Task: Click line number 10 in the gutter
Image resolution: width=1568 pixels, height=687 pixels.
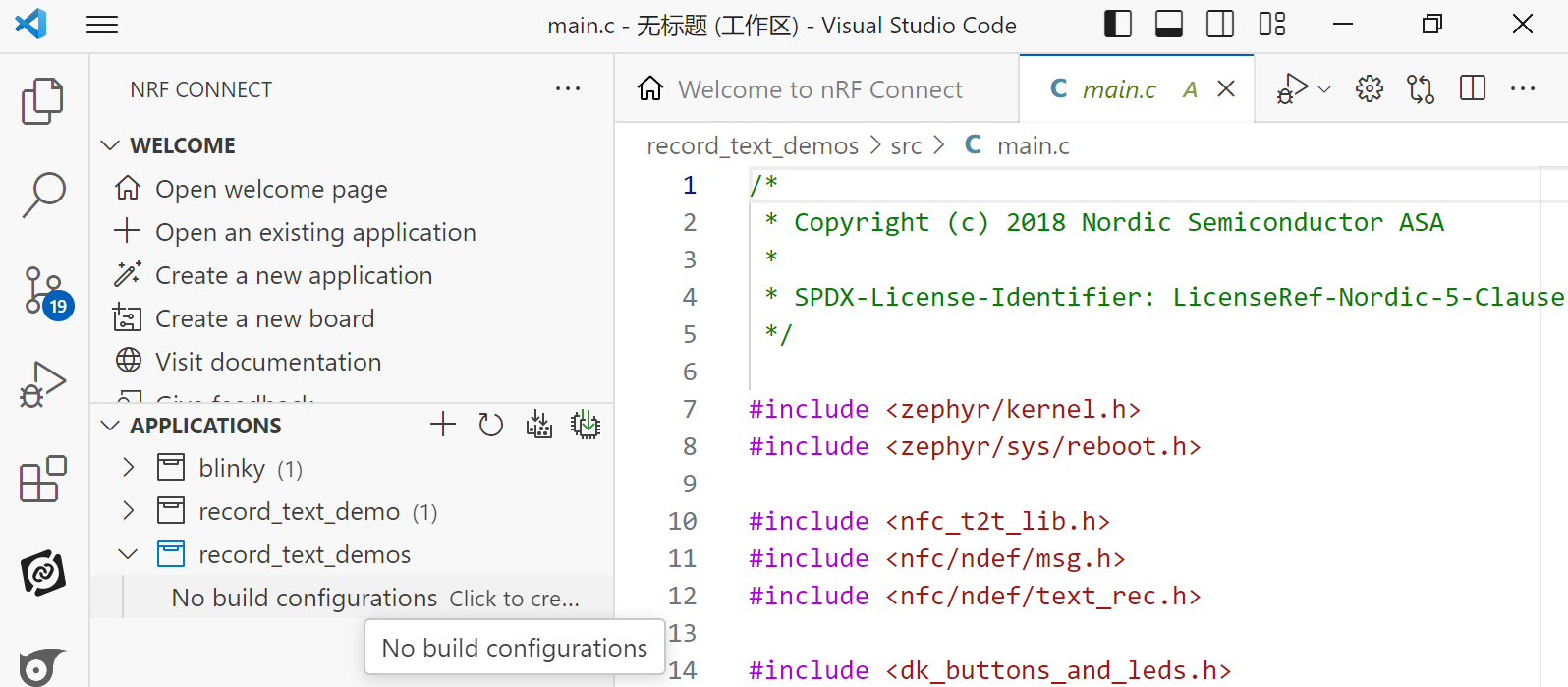Action: coord(683,521)
